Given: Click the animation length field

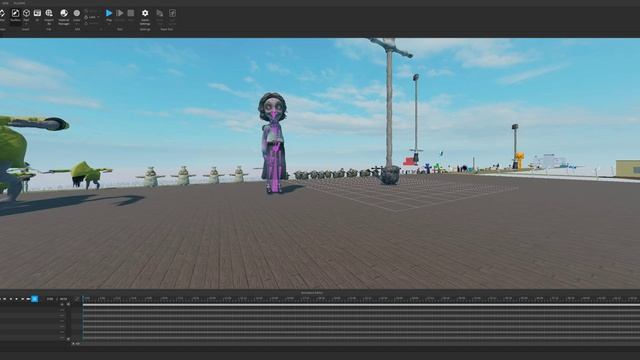Looking at the screenshot, I should click(x=64, y=299).
